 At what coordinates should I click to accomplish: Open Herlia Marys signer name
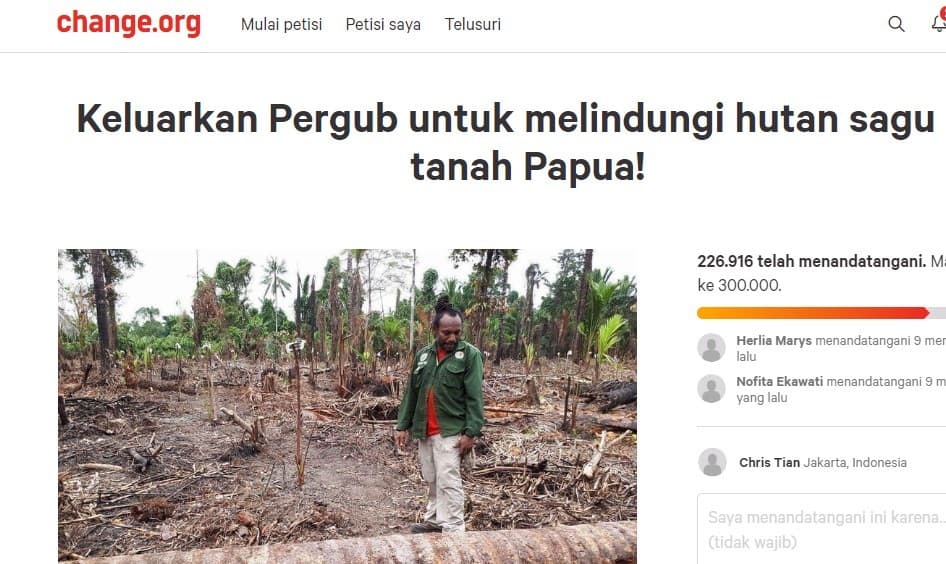point(773,340)
